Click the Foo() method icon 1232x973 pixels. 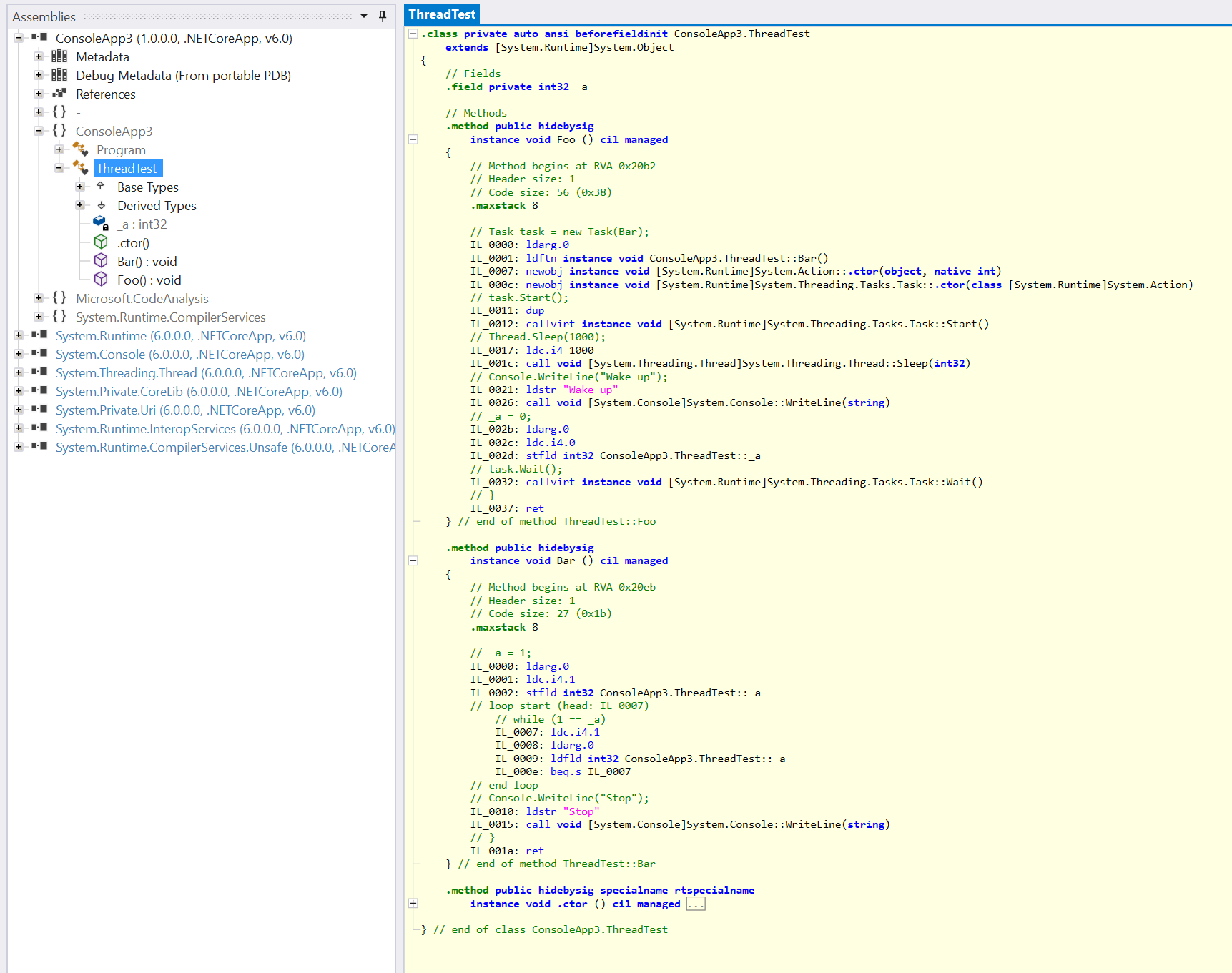(101, 280)
